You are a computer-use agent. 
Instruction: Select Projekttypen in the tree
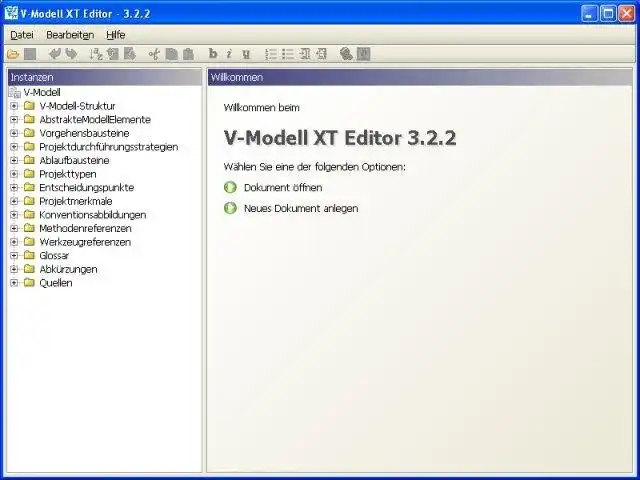[x=68, y=174]
